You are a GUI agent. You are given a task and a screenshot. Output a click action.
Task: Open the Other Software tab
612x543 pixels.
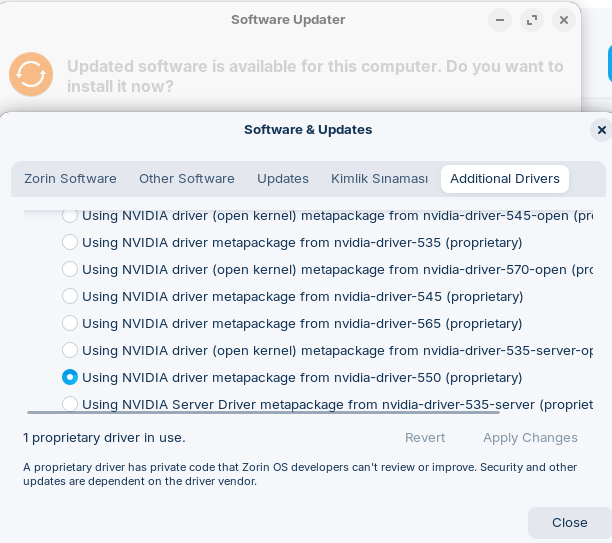(x=187, y=179)
